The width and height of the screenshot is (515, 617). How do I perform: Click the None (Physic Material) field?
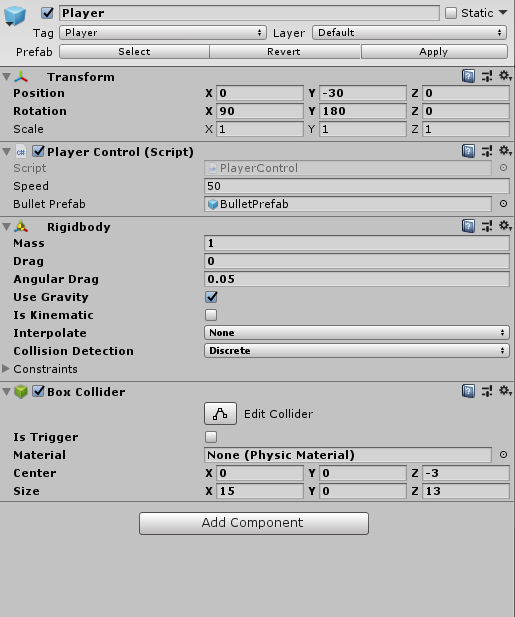(x=348, y=455)
